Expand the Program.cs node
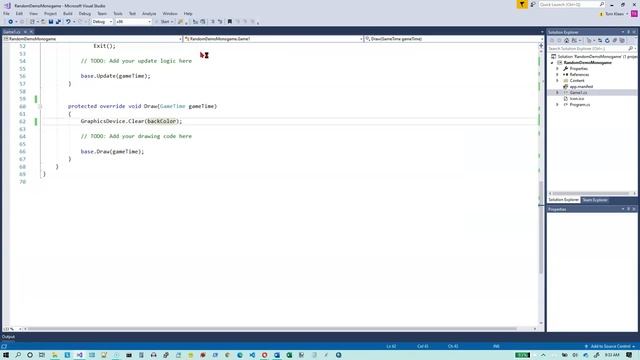Image resolution: width=640 pixels, height=360 pixels. pos(558,105)
